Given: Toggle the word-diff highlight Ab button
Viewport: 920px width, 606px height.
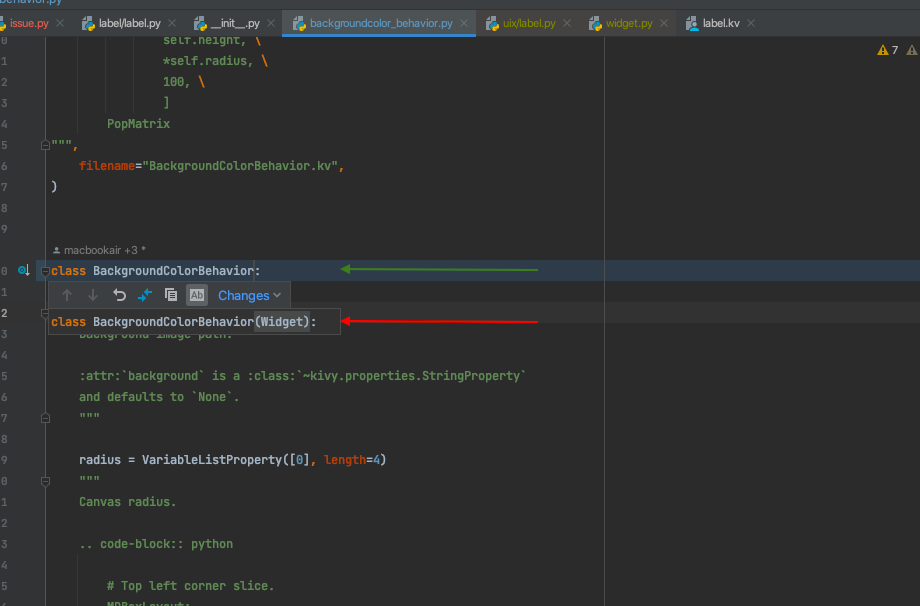Looking at the screenshot, I should (197, 295).
